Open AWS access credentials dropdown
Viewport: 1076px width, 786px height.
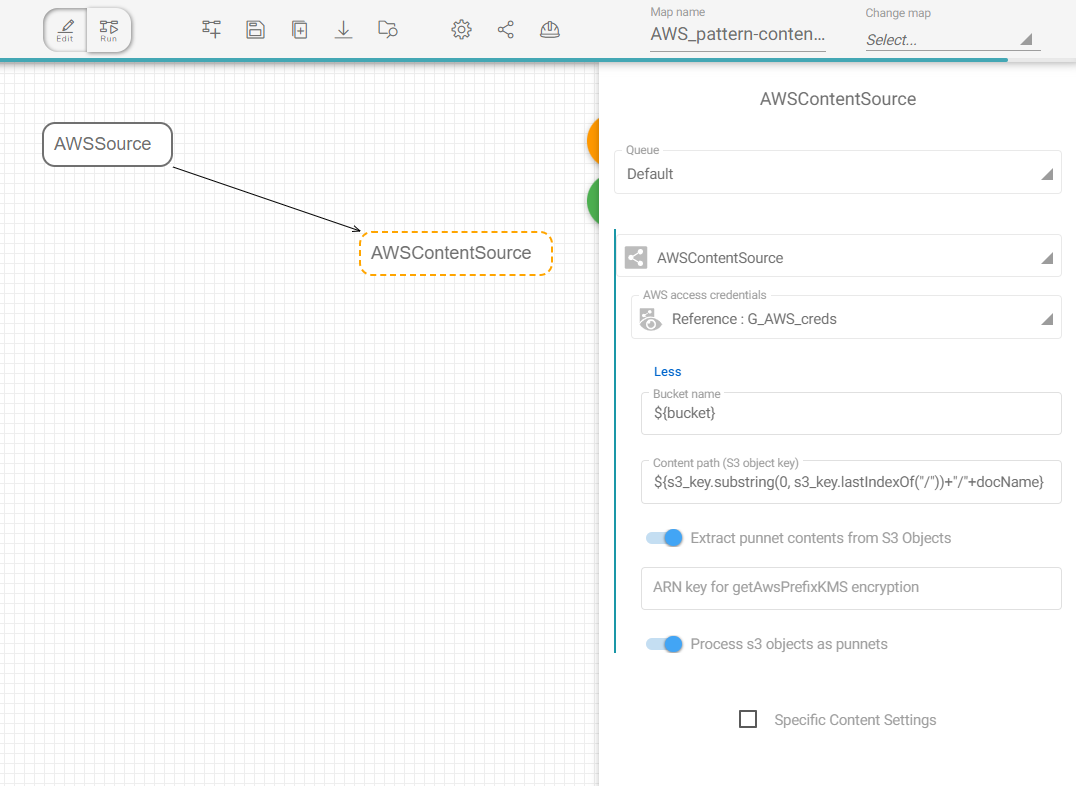point(846,317)
